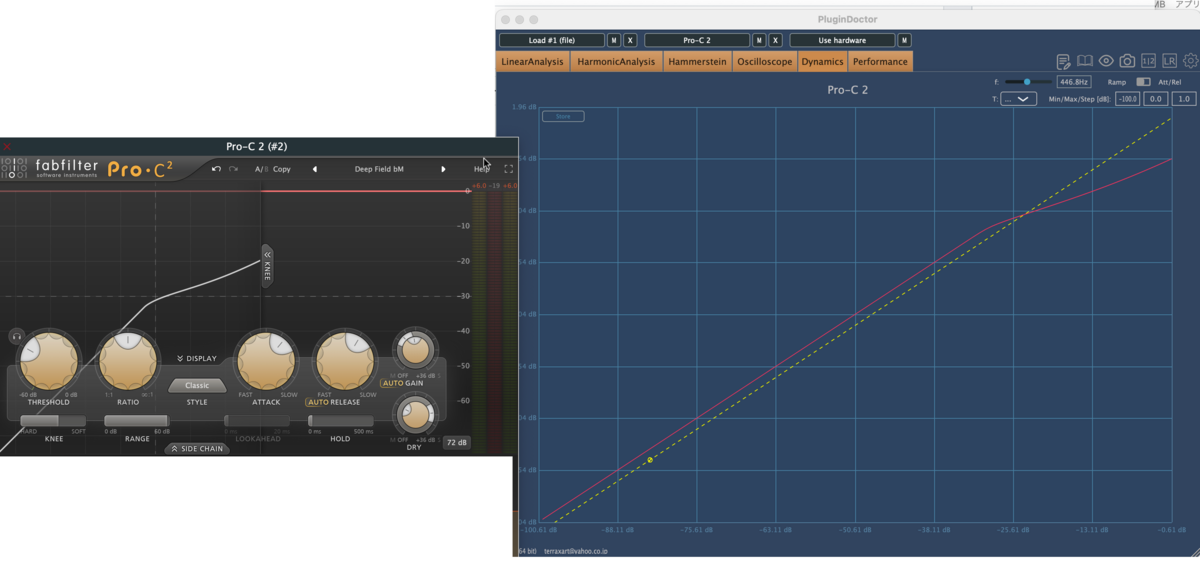
Task: Take a snapshot with the camera icon
Action: click(1127, 62)
